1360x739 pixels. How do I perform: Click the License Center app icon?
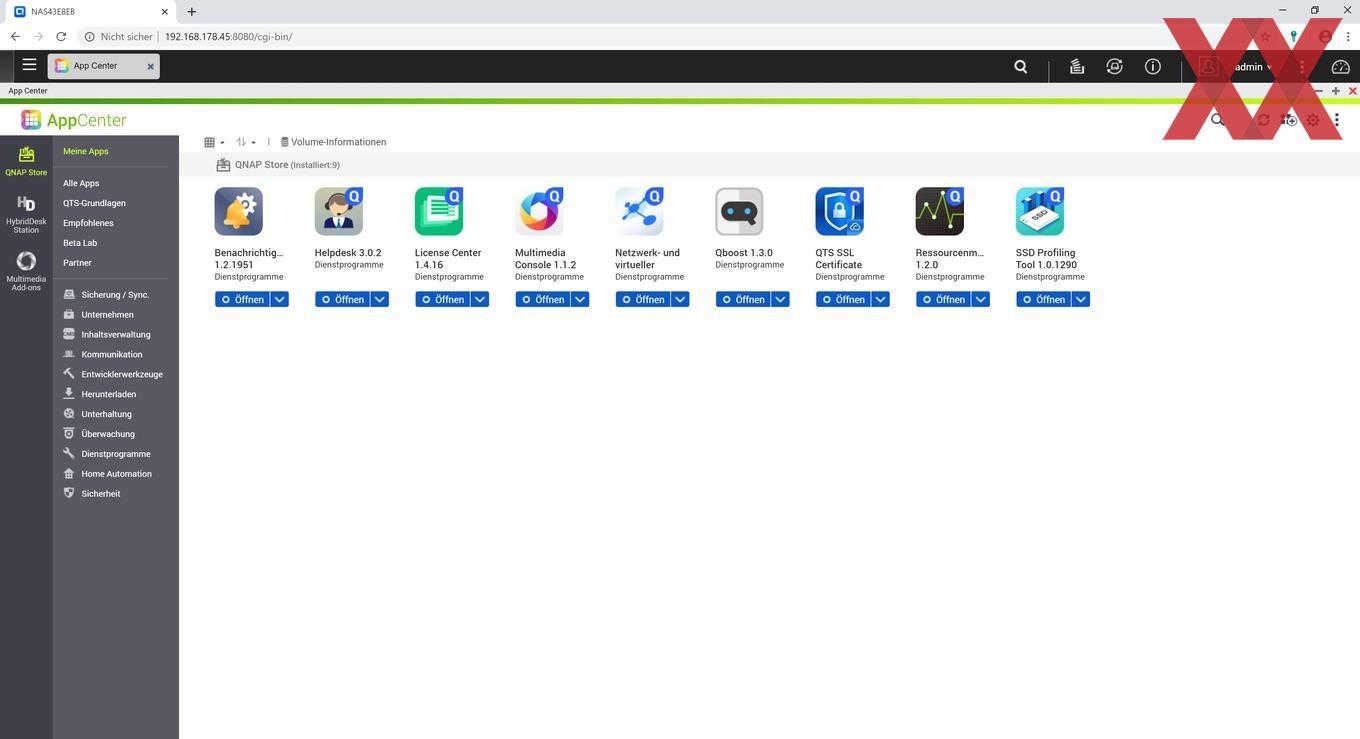click(439, 212)
